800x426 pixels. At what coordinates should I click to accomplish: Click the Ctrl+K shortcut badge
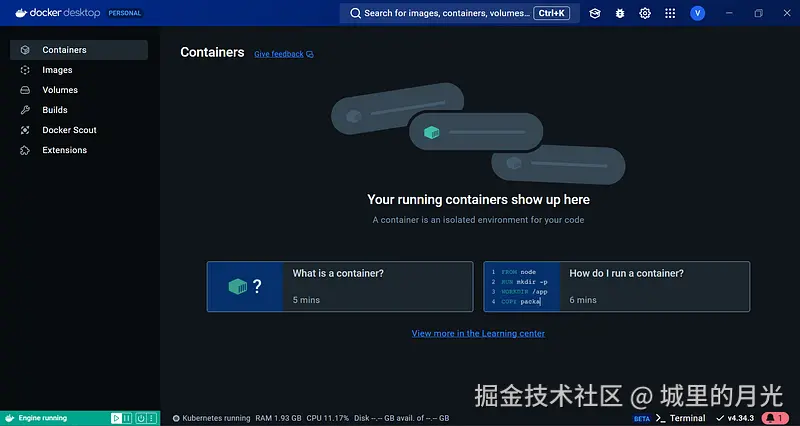point(552,13)
